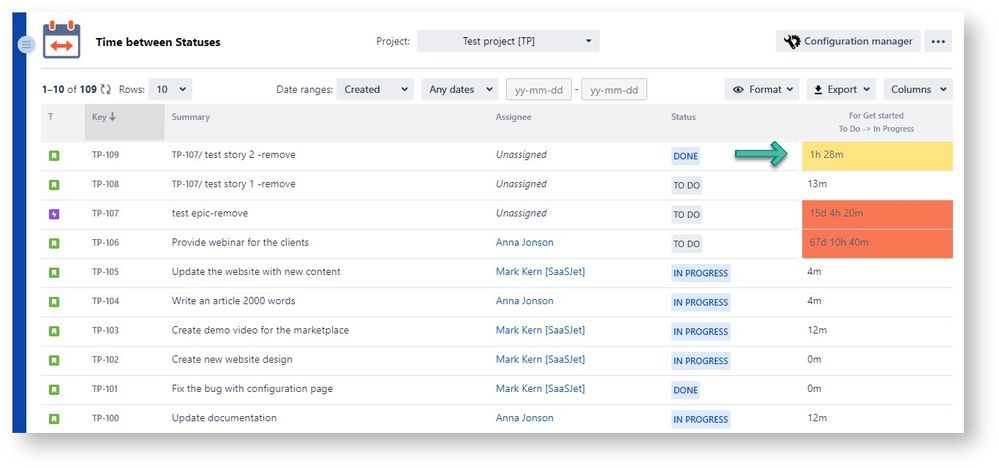Click summary 'Update documentation'
The width and height of the screenshot is (999, 468).
(224, 418)
